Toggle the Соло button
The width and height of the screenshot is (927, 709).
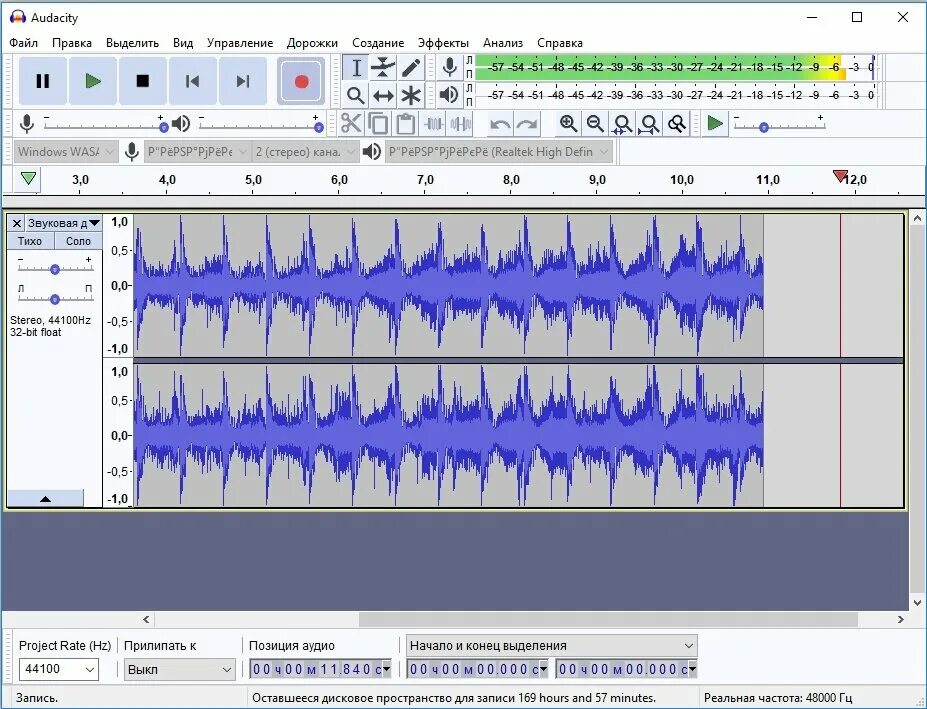click(78, 241)
